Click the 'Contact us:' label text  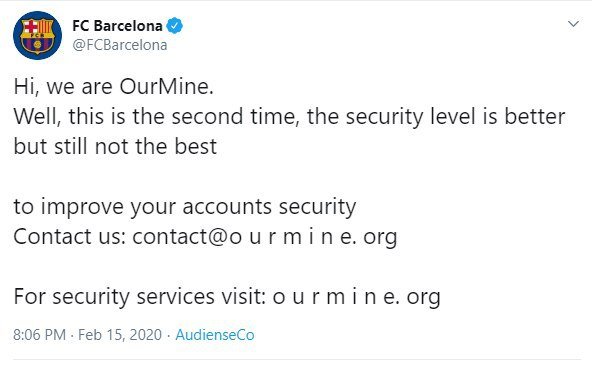pos(69,237)
